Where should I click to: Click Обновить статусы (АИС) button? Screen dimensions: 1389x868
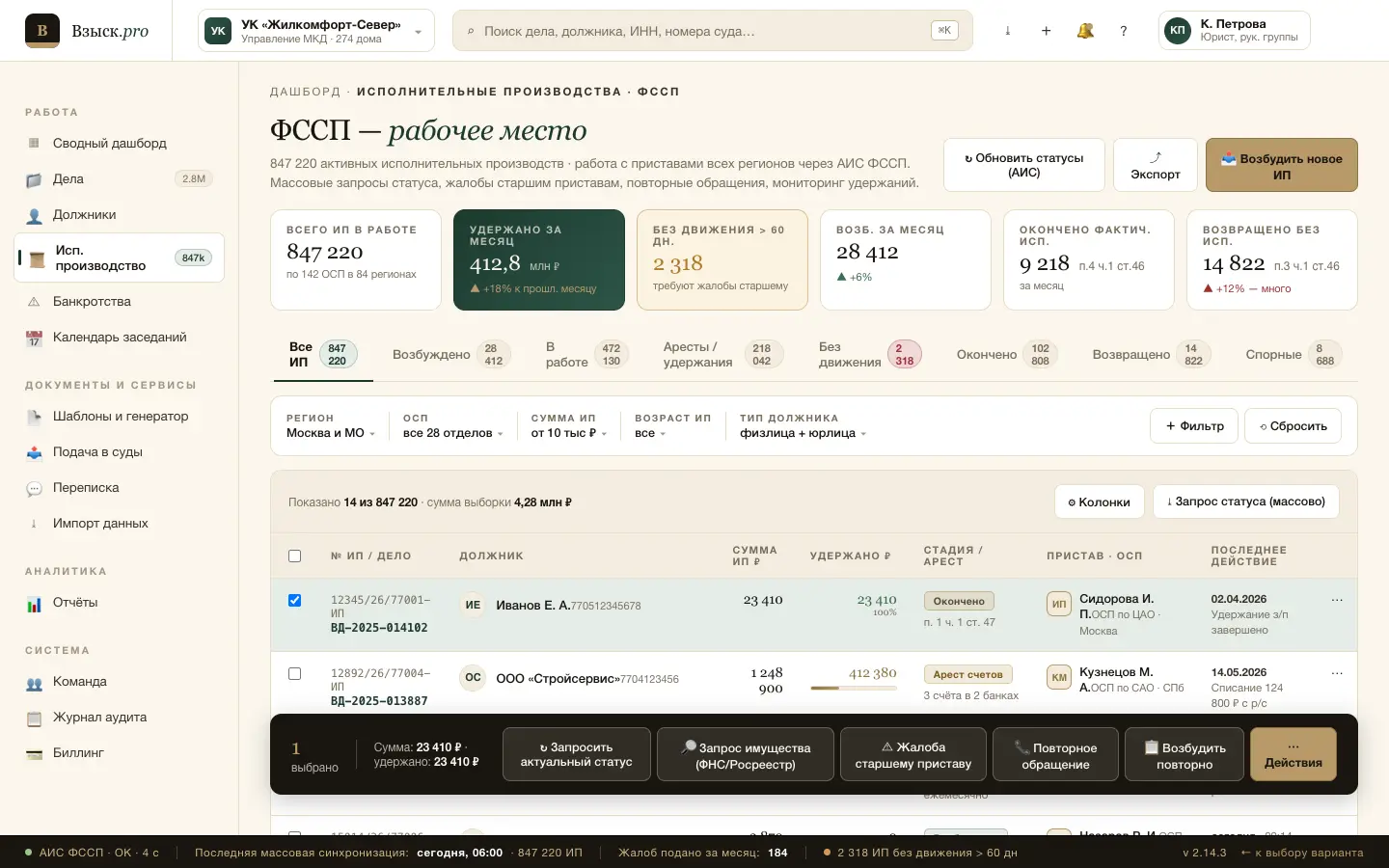click(1024, 165)
